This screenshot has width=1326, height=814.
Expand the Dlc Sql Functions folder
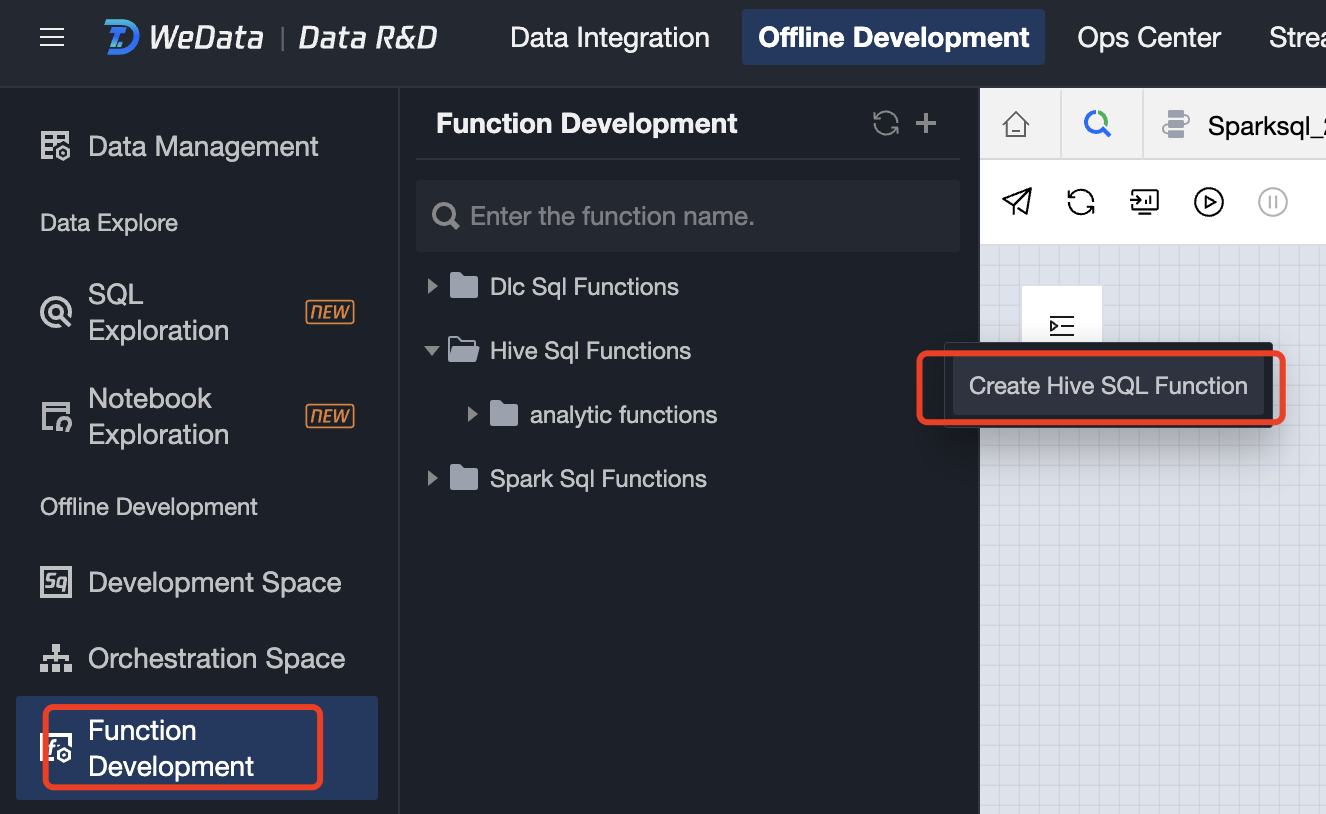pyautogui.click(x=433, y=287)
